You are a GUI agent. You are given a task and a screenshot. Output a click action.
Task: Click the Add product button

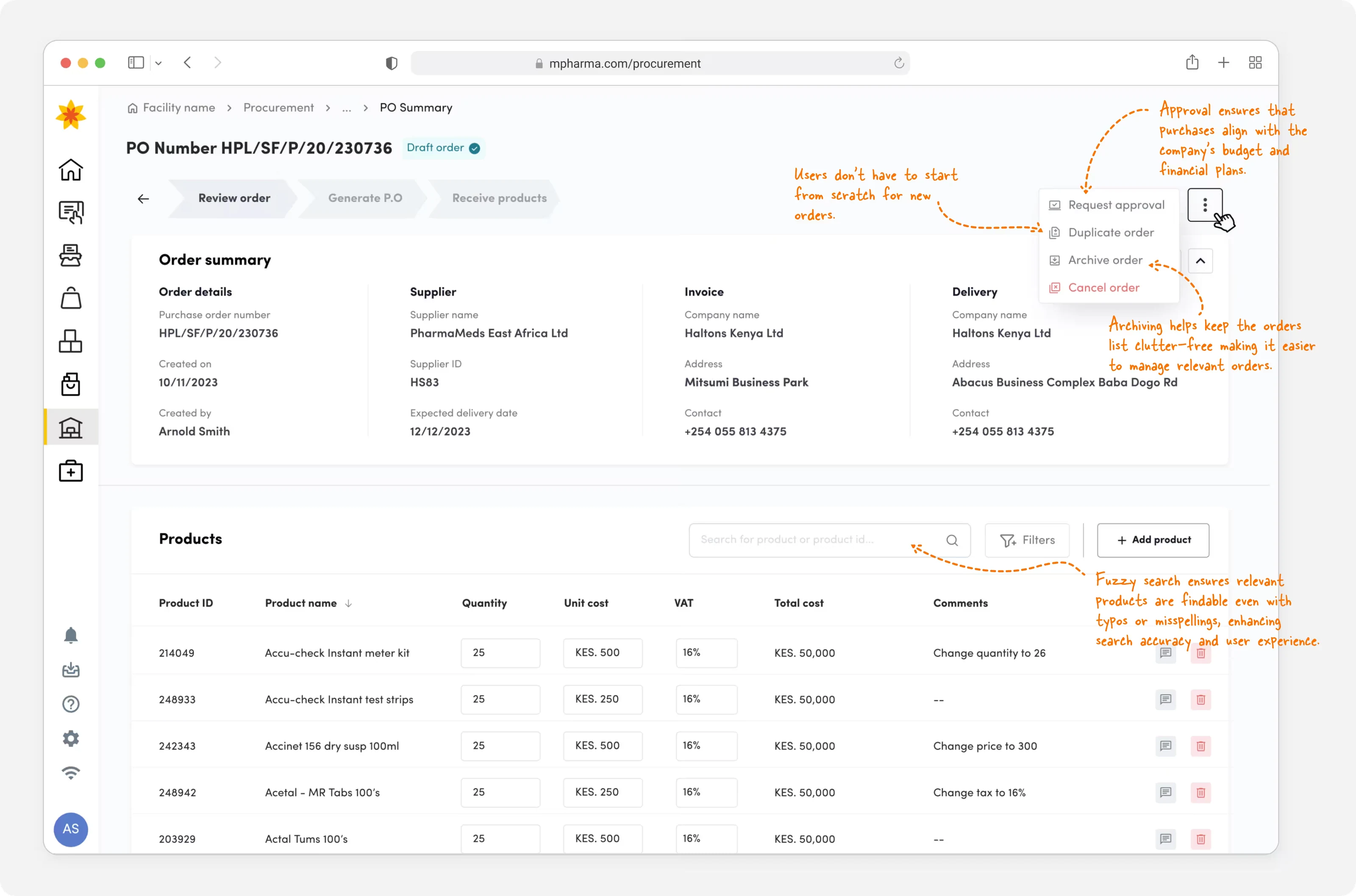tap(1153, 540)
